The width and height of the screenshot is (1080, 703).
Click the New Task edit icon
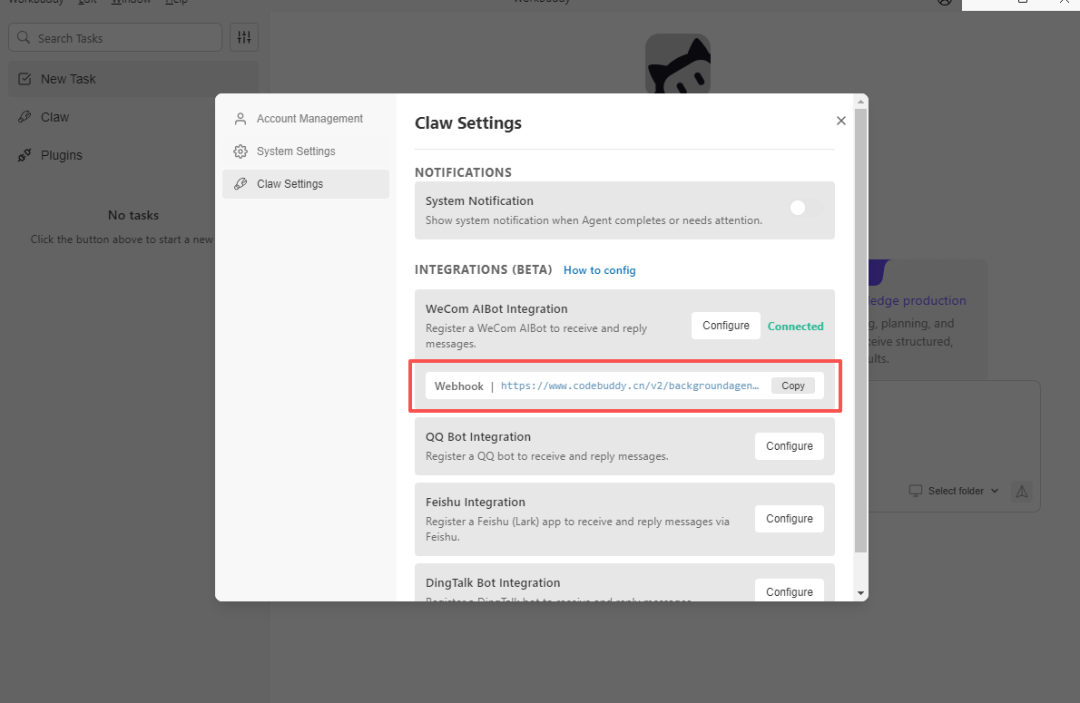(x=25, y=79)
